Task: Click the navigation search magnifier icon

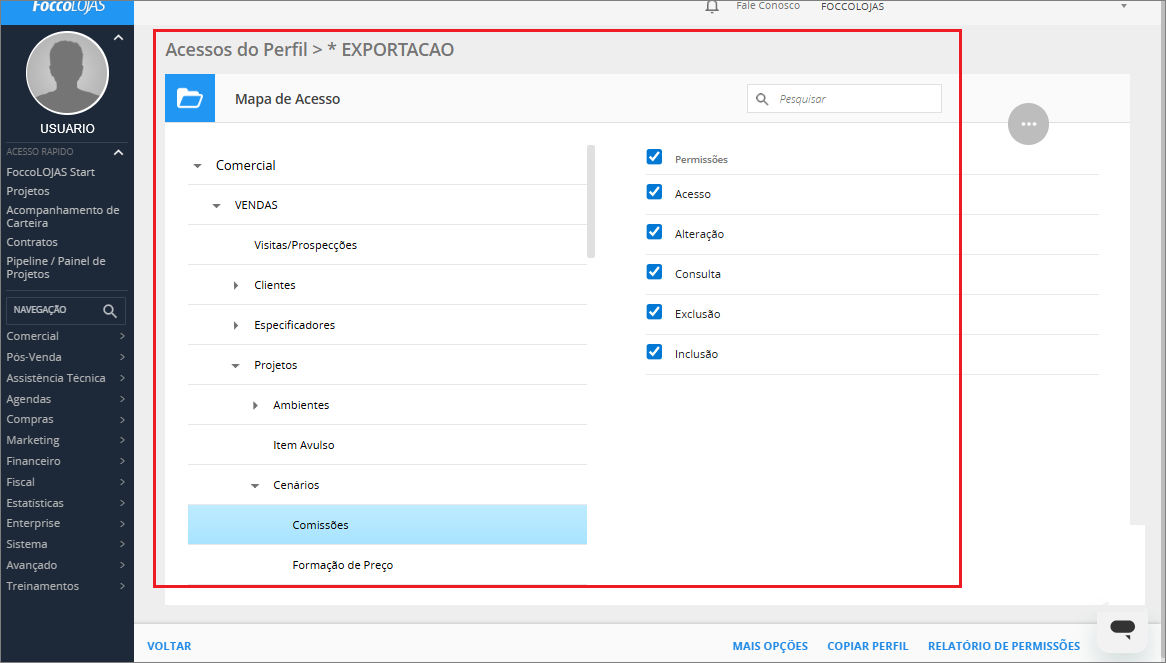Action: 110,311
